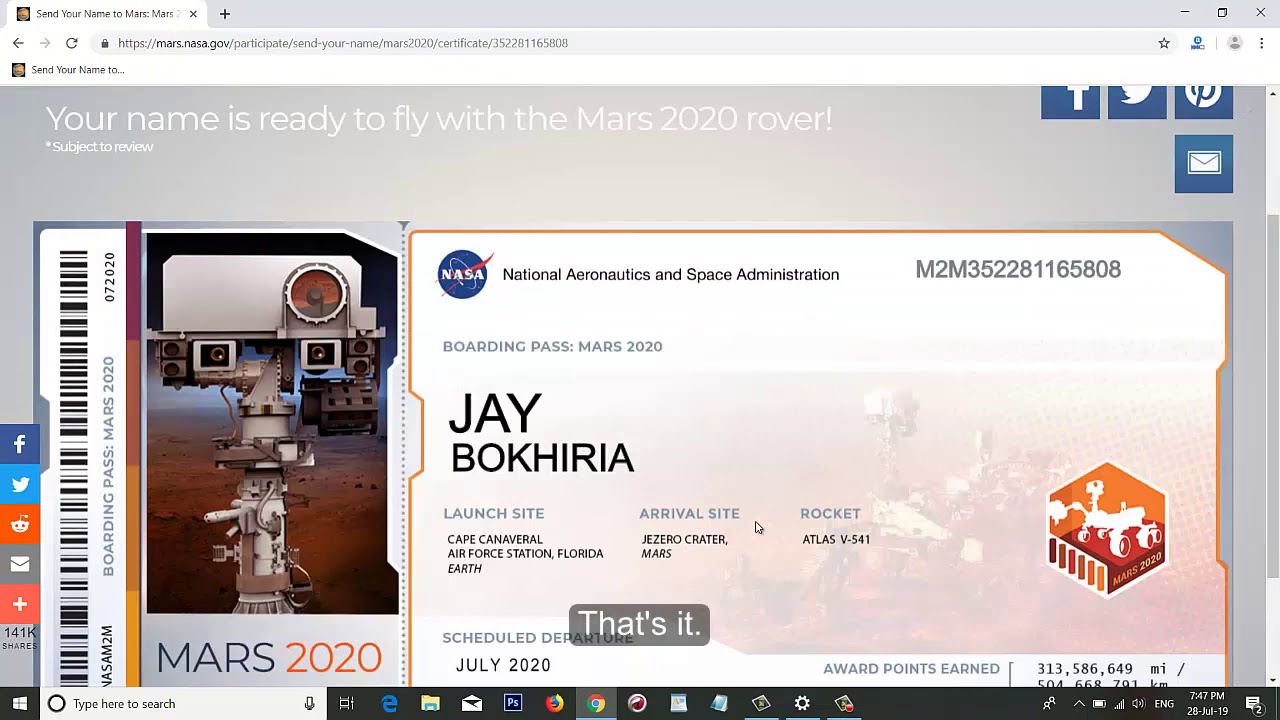Image resolution: width=1280 pixels, height=720 pixels.
Task: Click the ATLAS V-541 rocket text
Action: coord(836,539)
